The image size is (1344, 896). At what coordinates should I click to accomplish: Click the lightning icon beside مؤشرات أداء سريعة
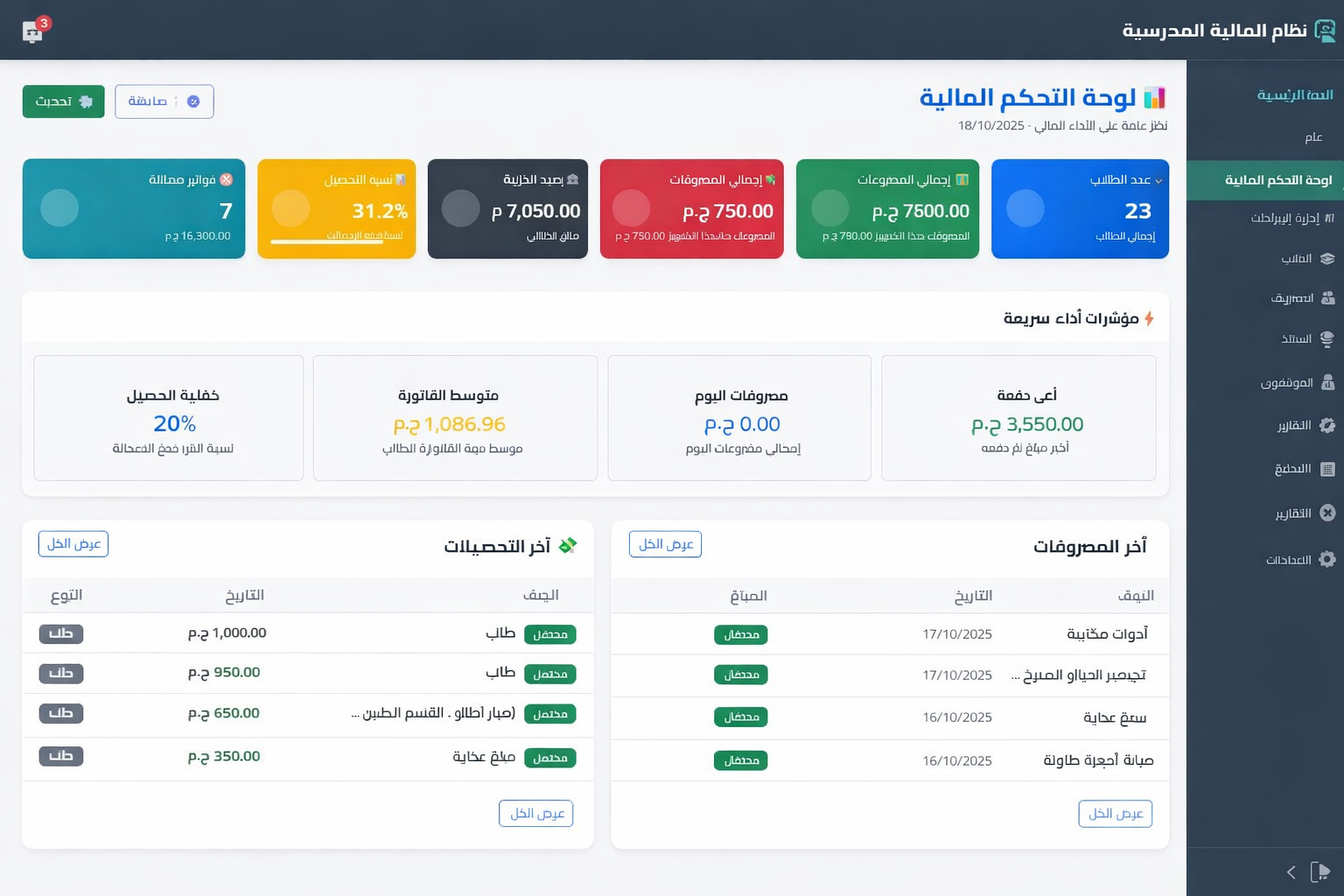pos(1149,318)
